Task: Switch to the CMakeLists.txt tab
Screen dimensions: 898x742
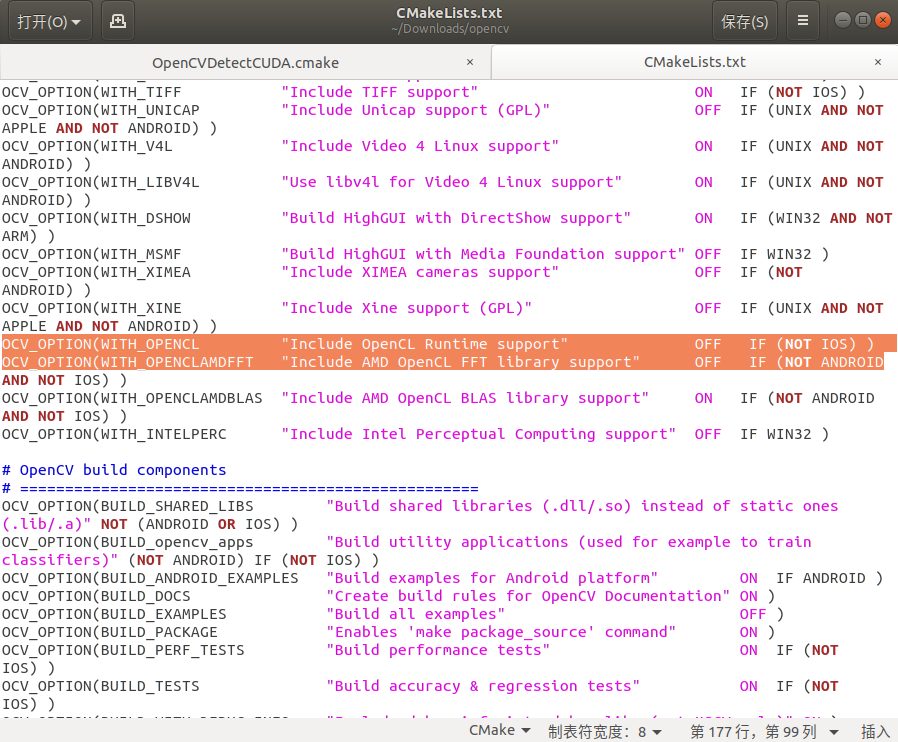Action: click(695, 61)
